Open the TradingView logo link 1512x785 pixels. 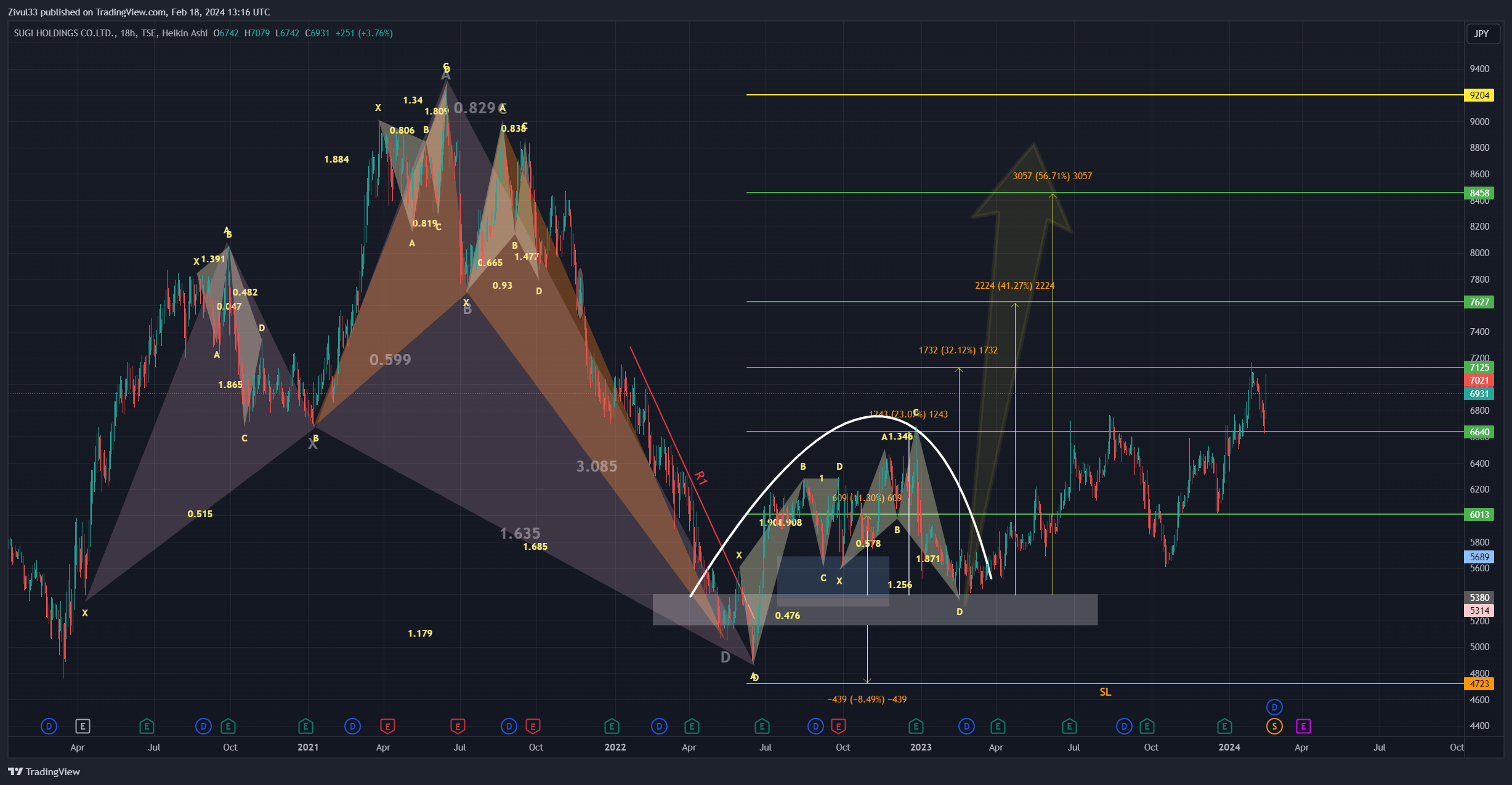pyautogui.click(x=44, y=771)
